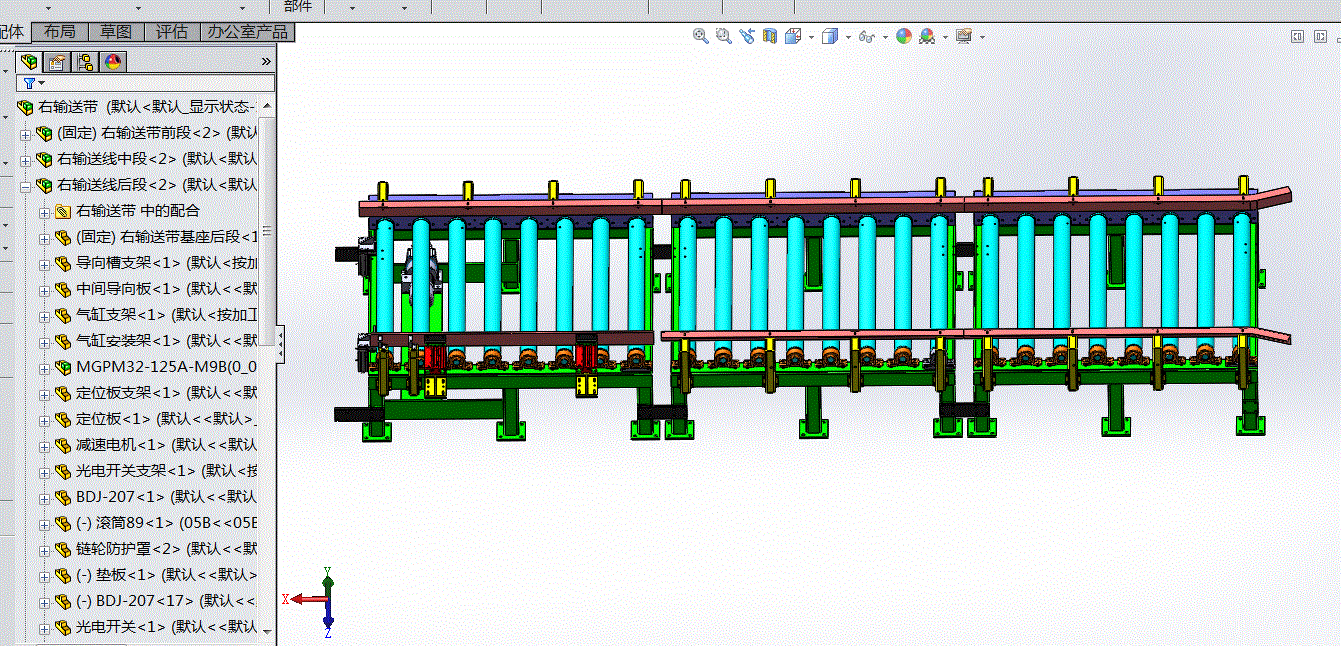Open the Display Style cube dropdown
This screenshot has height=646, width=1341.
pos(848,38)
